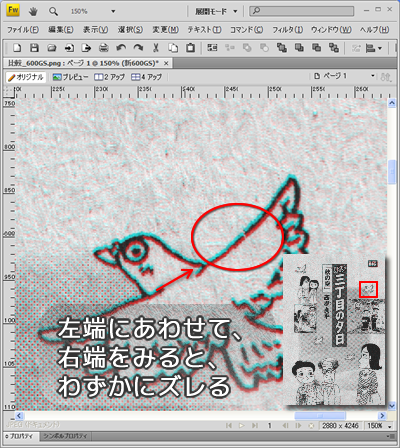Open the フィルタ(I) menu
The height and width of the screenshot is (448, 400).
tap(287, 30)
